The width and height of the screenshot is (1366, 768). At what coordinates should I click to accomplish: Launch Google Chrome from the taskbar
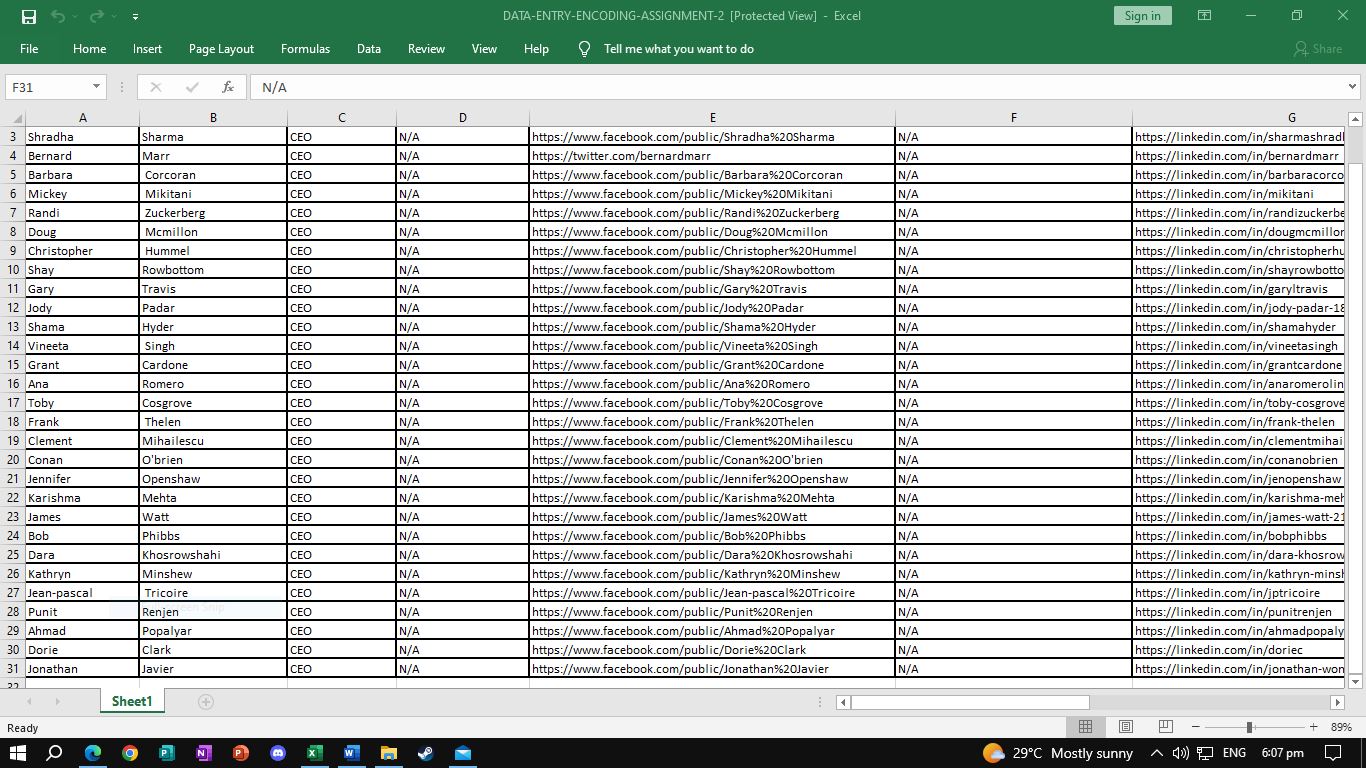coord(130,753)
